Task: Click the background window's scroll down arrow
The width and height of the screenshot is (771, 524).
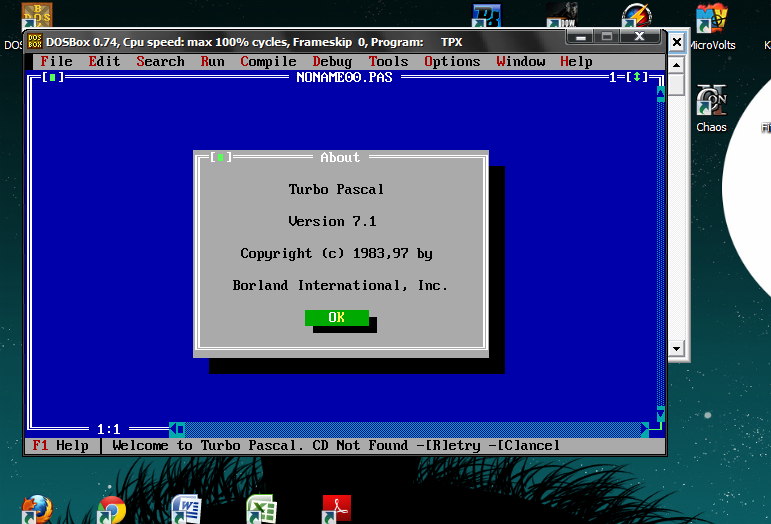Action: point(677,349)
